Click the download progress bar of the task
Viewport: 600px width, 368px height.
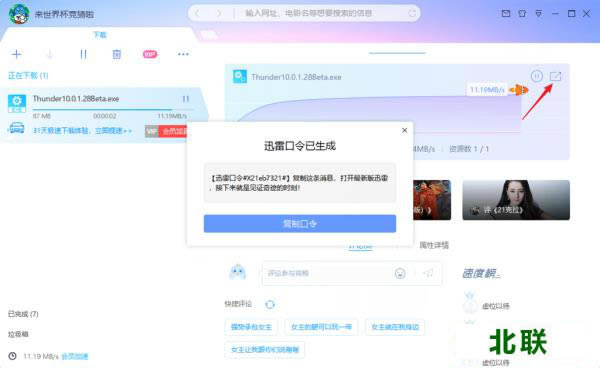tap(113, 109)
